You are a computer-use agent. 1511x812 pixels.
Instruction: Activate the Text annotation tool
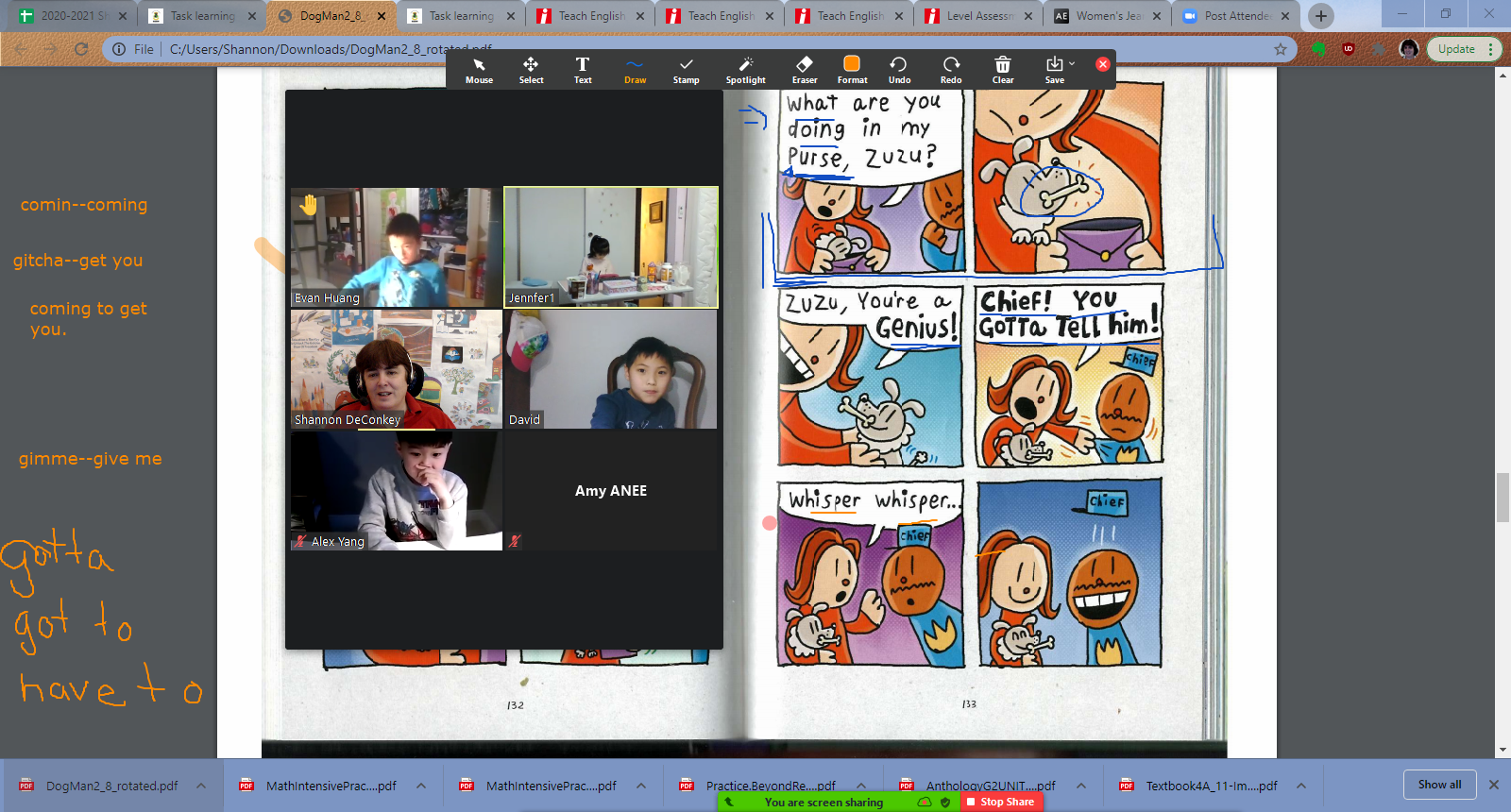pos(583,70)
